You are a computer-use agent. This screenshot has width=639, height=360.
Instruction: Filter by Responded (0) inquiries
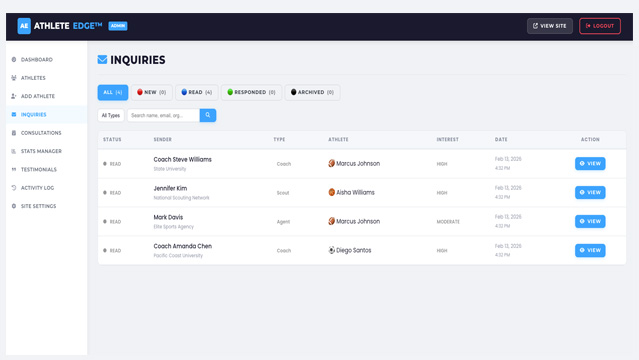pos(251,93)
